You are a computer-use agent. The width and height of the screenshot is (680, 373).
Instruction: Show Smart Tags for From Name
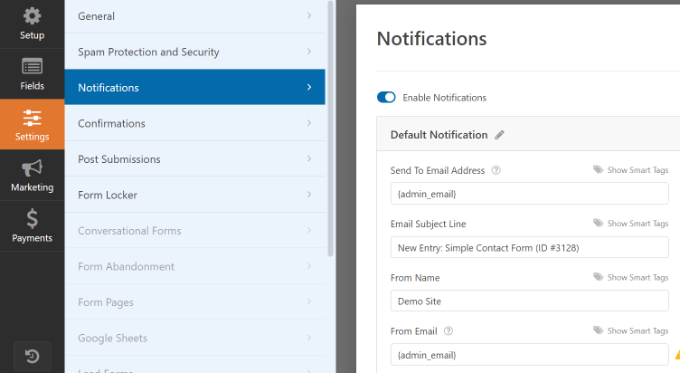(x=638, y=277)
